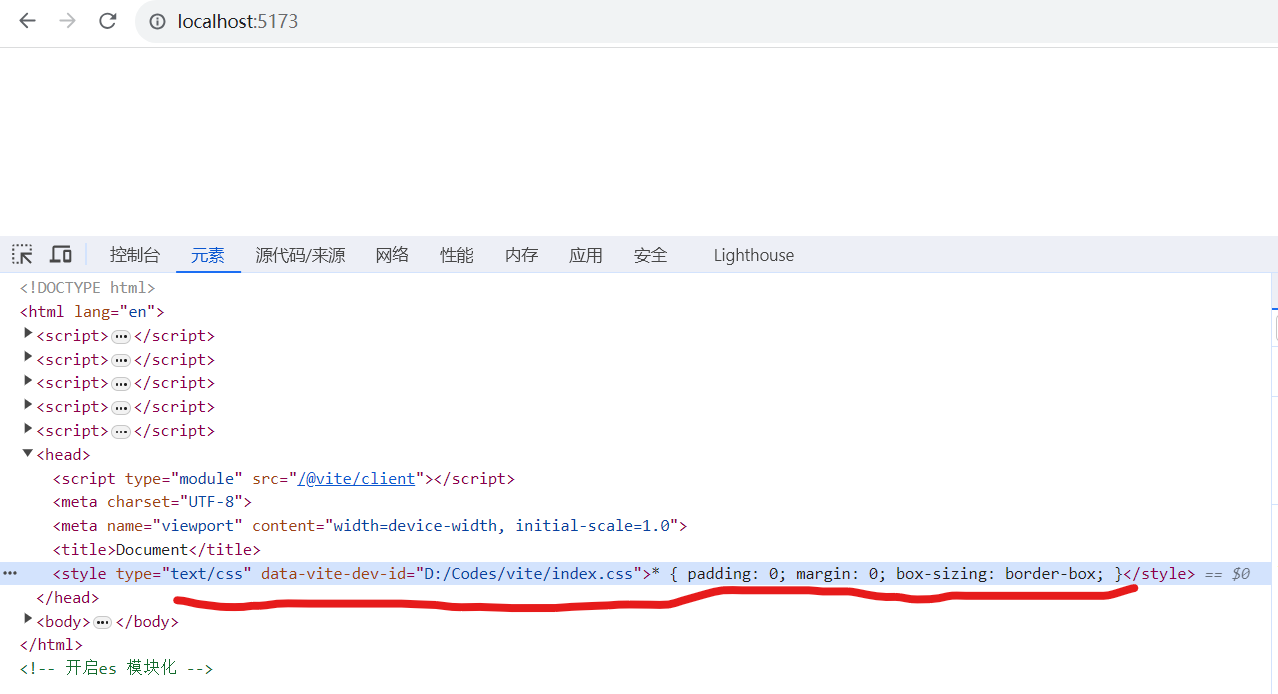Click the "module" type attribute value
1278x694 pixels.
207,478
